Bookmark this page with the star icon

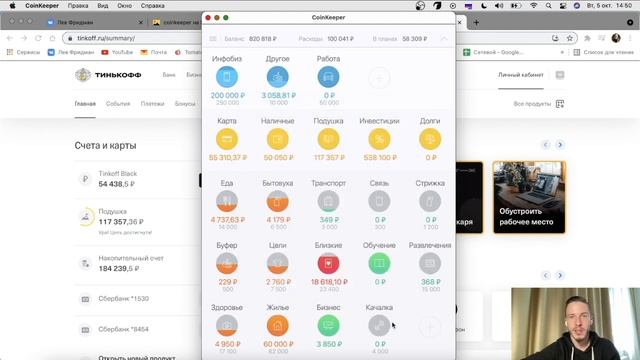[570, 38]
